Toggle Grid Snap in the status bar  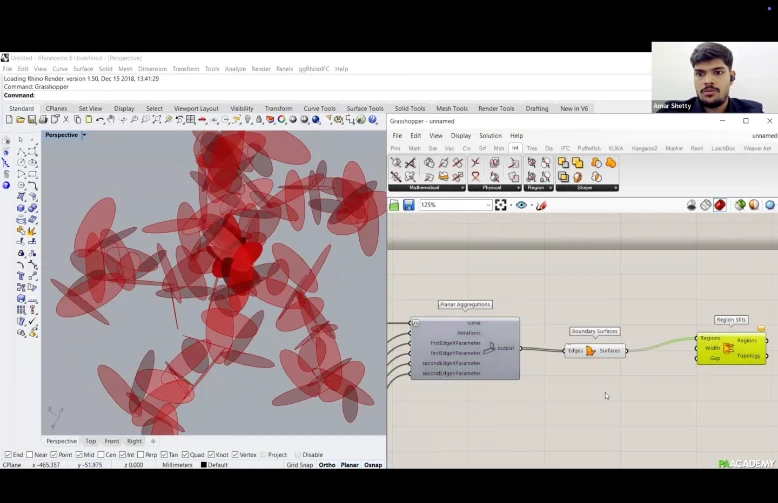pos(300,465)
